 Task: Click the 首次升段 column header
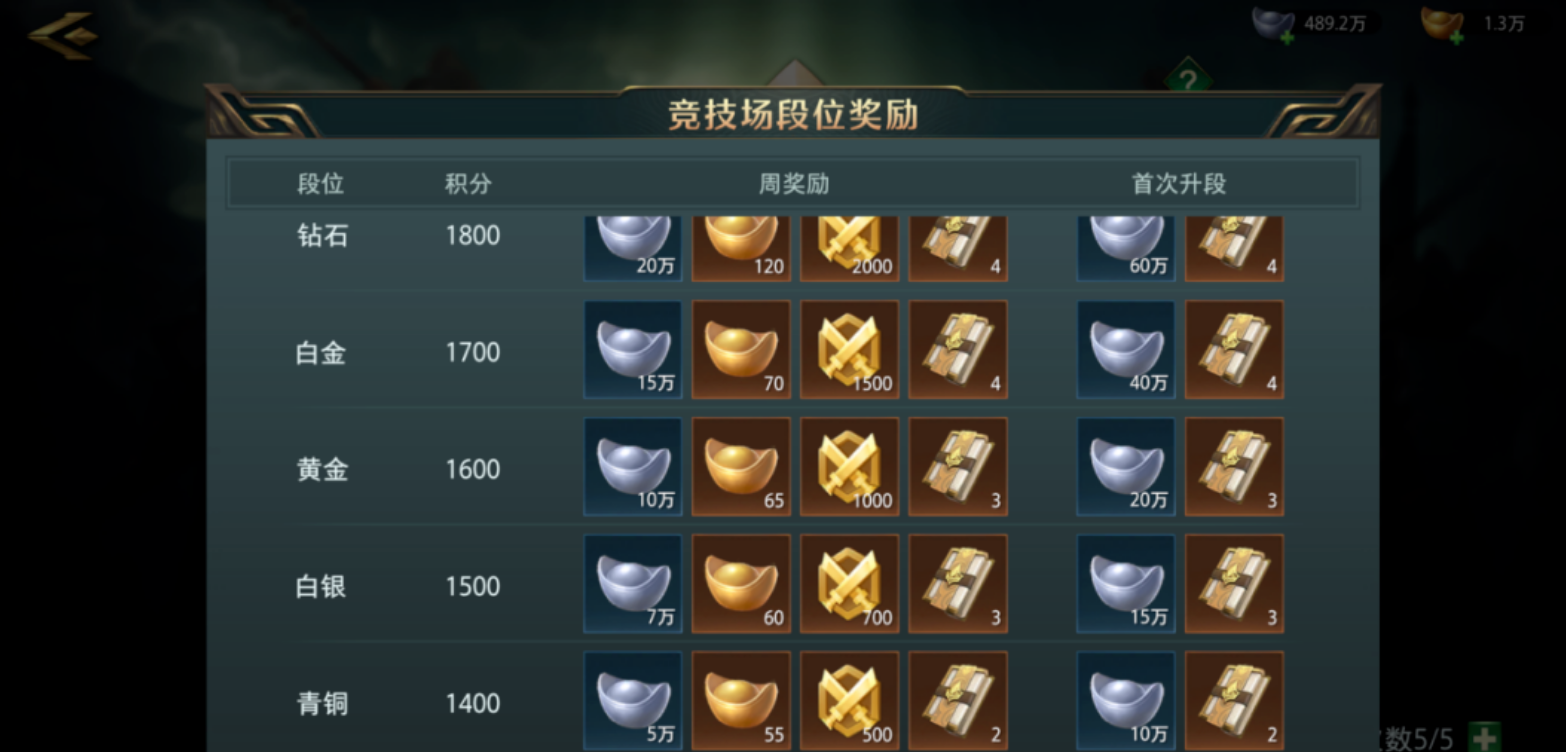click(1179, 184)
